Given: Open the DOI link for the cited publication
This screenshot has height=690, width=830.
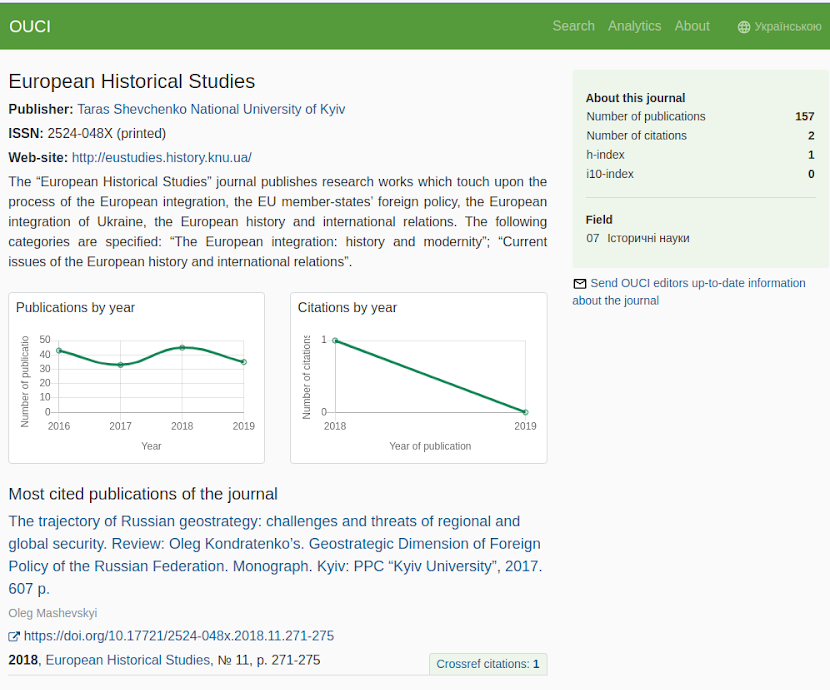Looking at the screenshot, I should [178, 636].
